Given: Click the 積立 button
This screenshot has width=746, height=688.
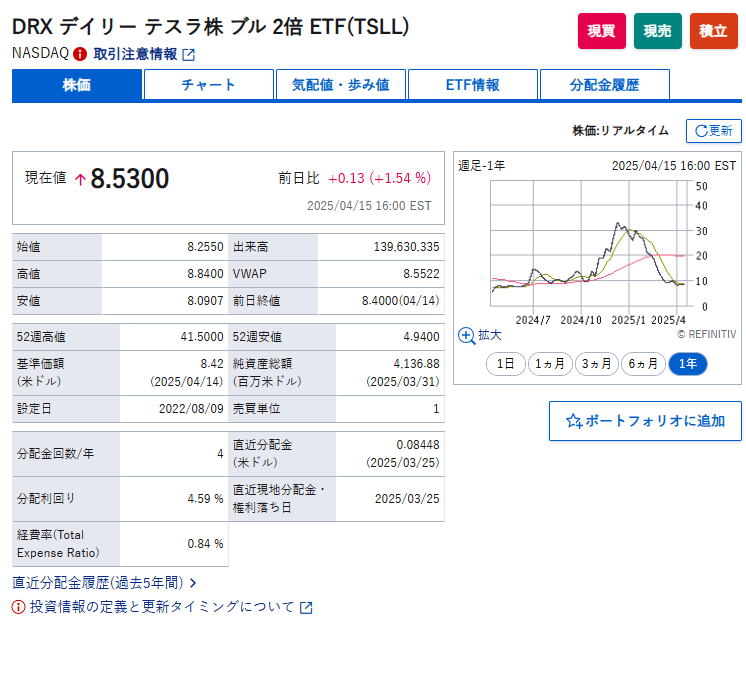Looking at the screenshot, I should coord(713,31).
